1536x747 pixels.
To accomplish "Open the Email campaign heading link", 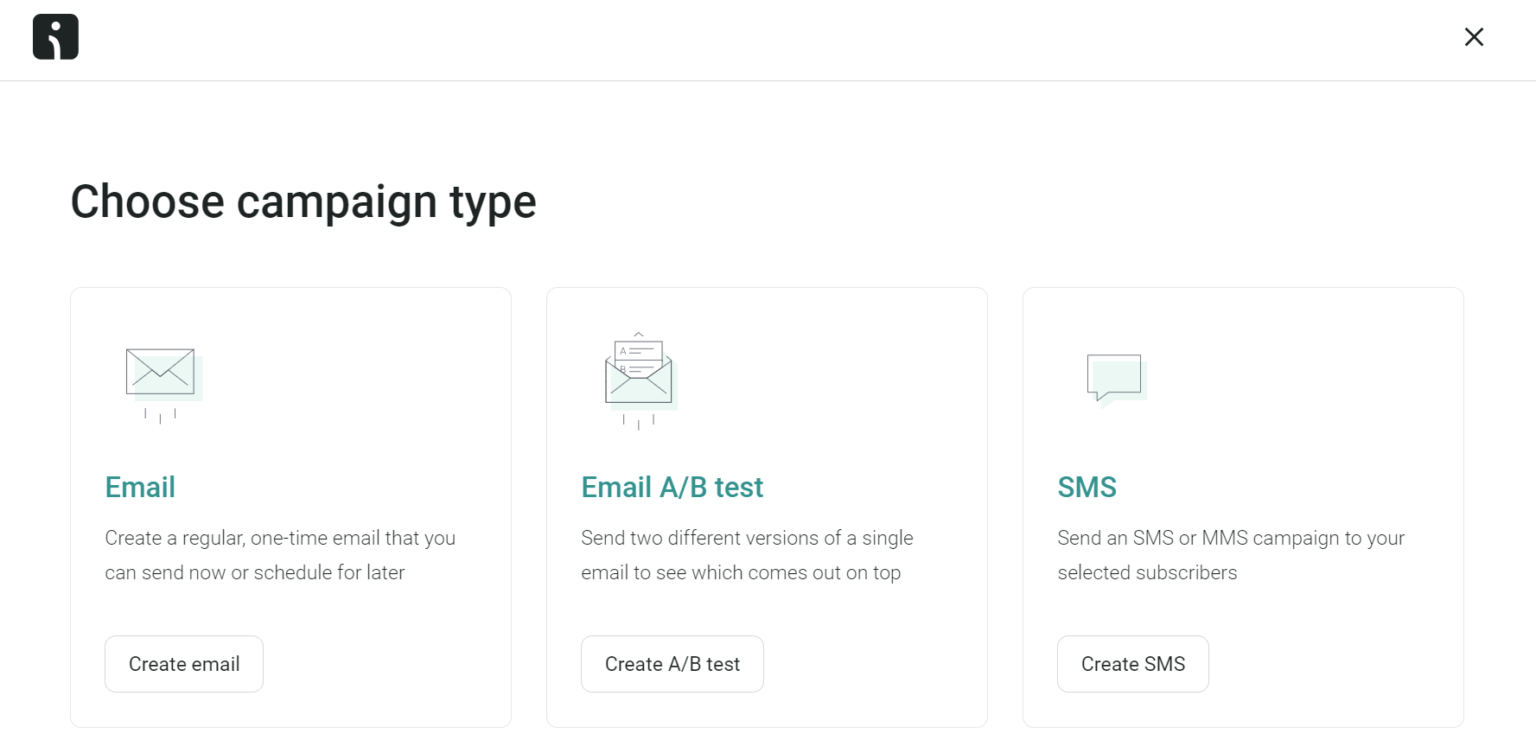I will click(x=140, y=487).
